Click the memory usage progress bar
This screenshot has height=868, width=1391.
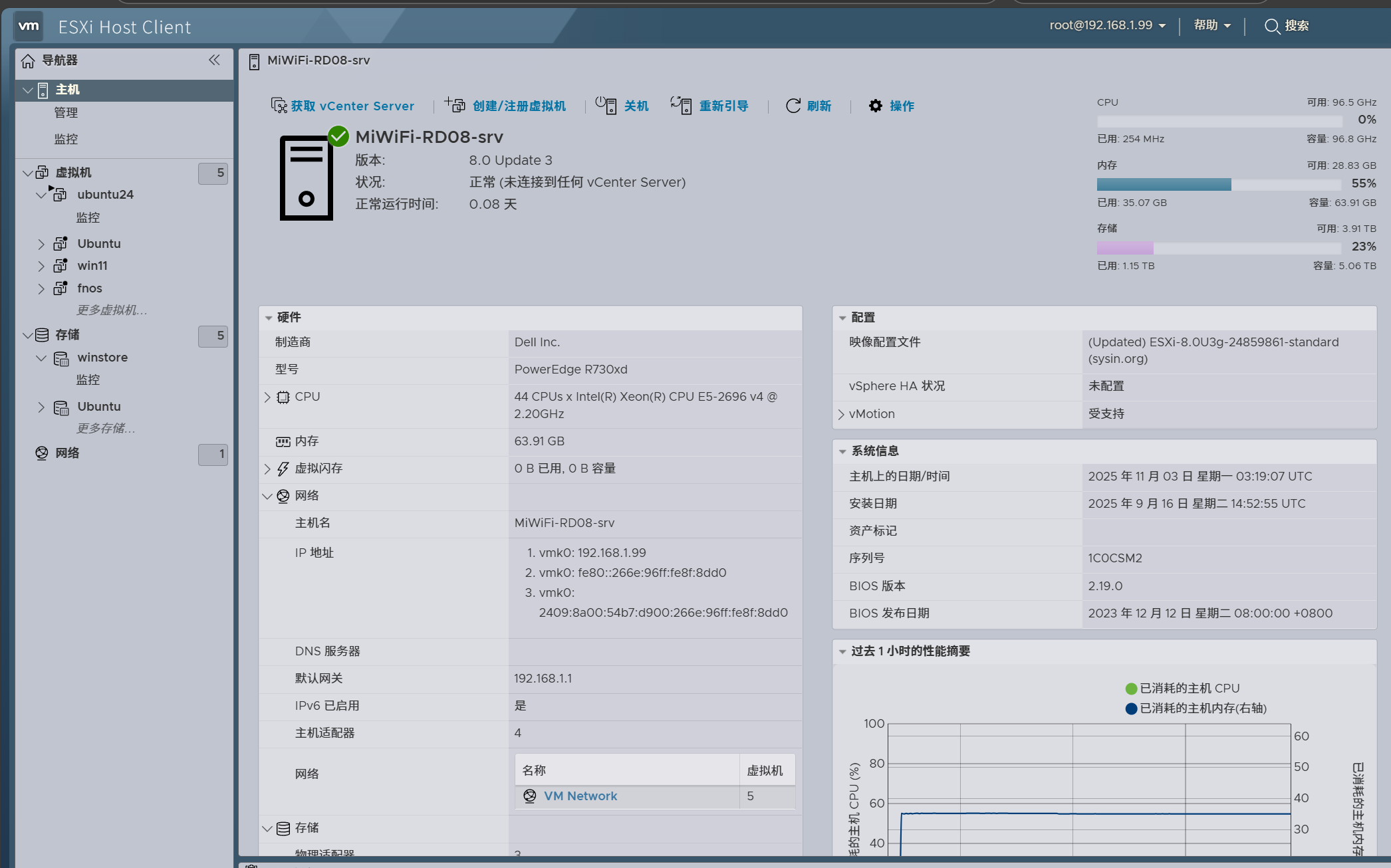(1219, 184)
